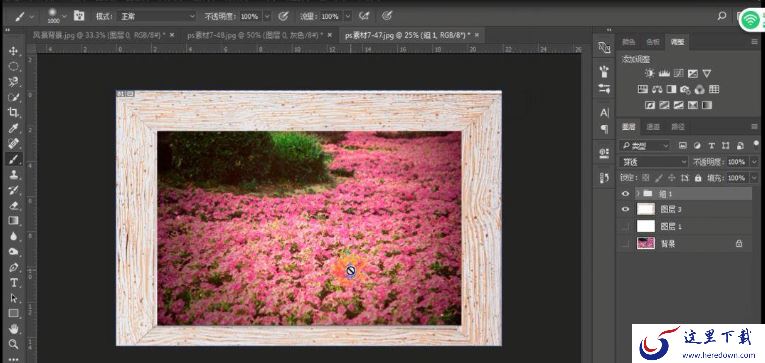Toggle pressure control for opacity
This screenshot has height=363, width=765.
pyautogui.click(x=283, y=16)
